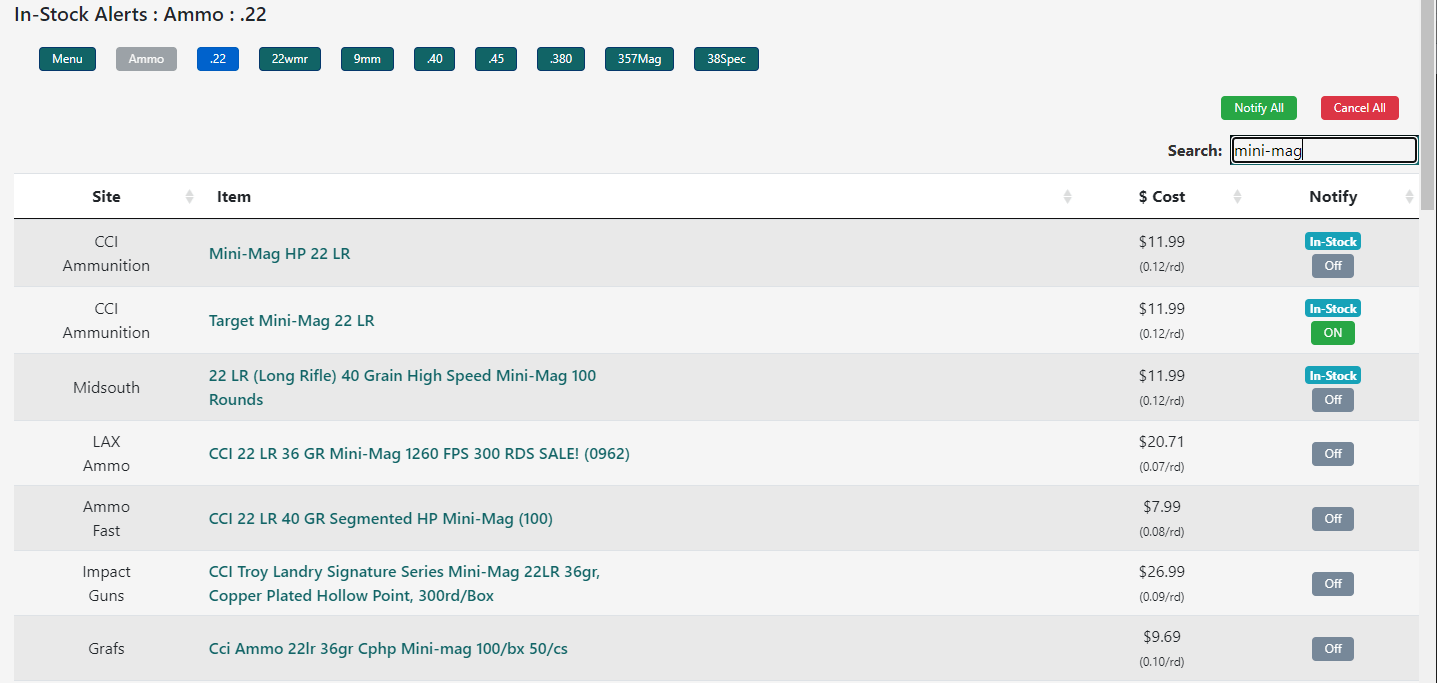Switch to .45 caliber
Viewport: 1437px width, 683px height.
coord(496,59)
